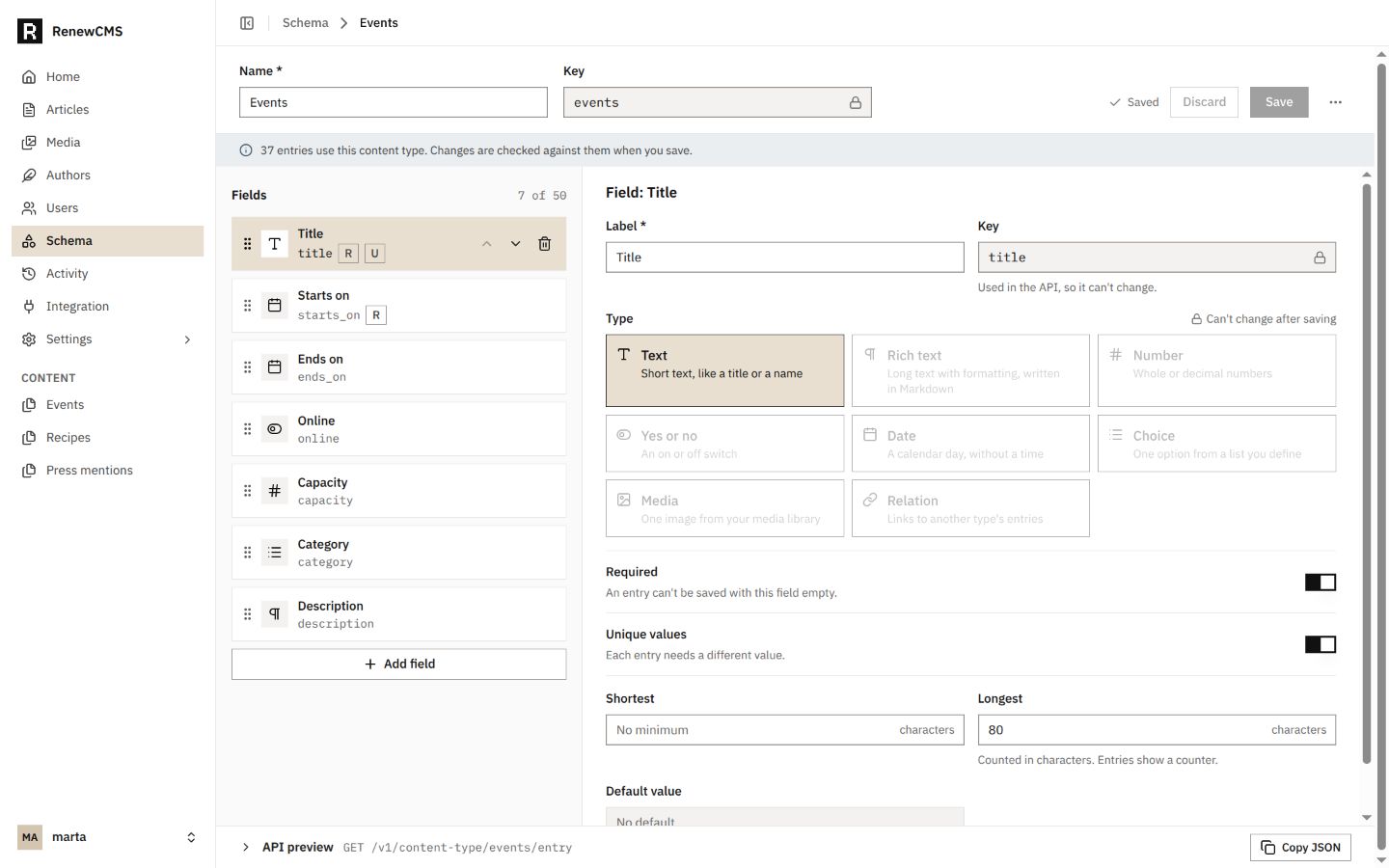Click the field Label input
Viewport: 1389px width, 868px height.
click(x=784, y=258)
